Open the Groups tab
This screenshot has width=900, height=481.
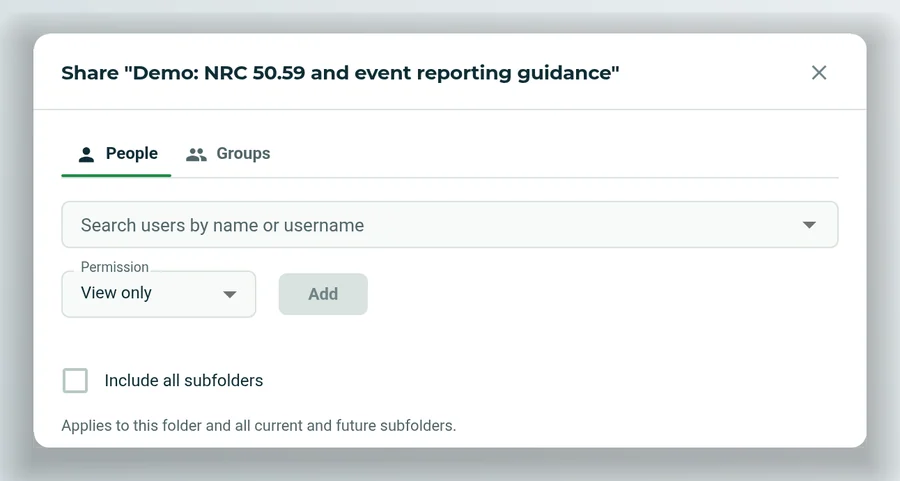click(228, 154)
